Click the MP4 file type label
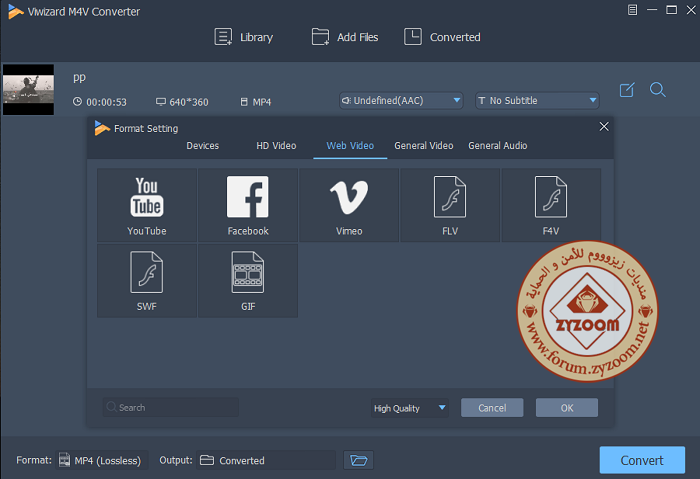 pos(262,102)
